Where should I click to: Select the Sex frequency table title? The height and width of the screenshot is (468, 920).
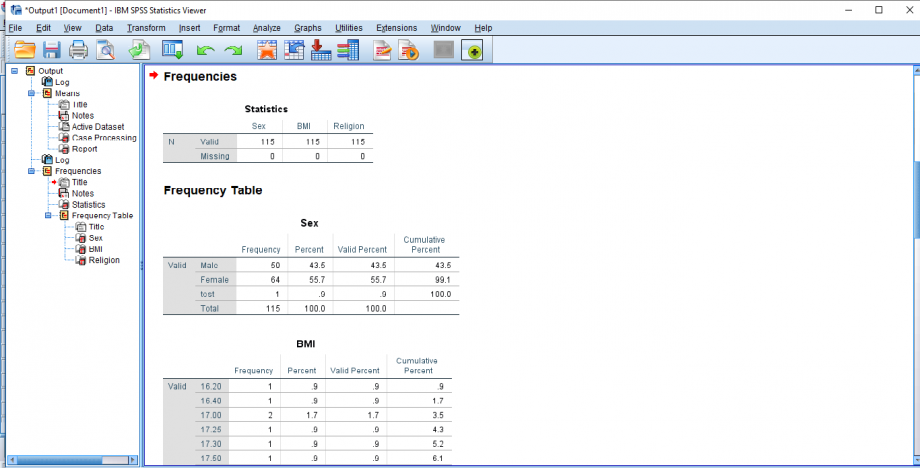point(311,223)
